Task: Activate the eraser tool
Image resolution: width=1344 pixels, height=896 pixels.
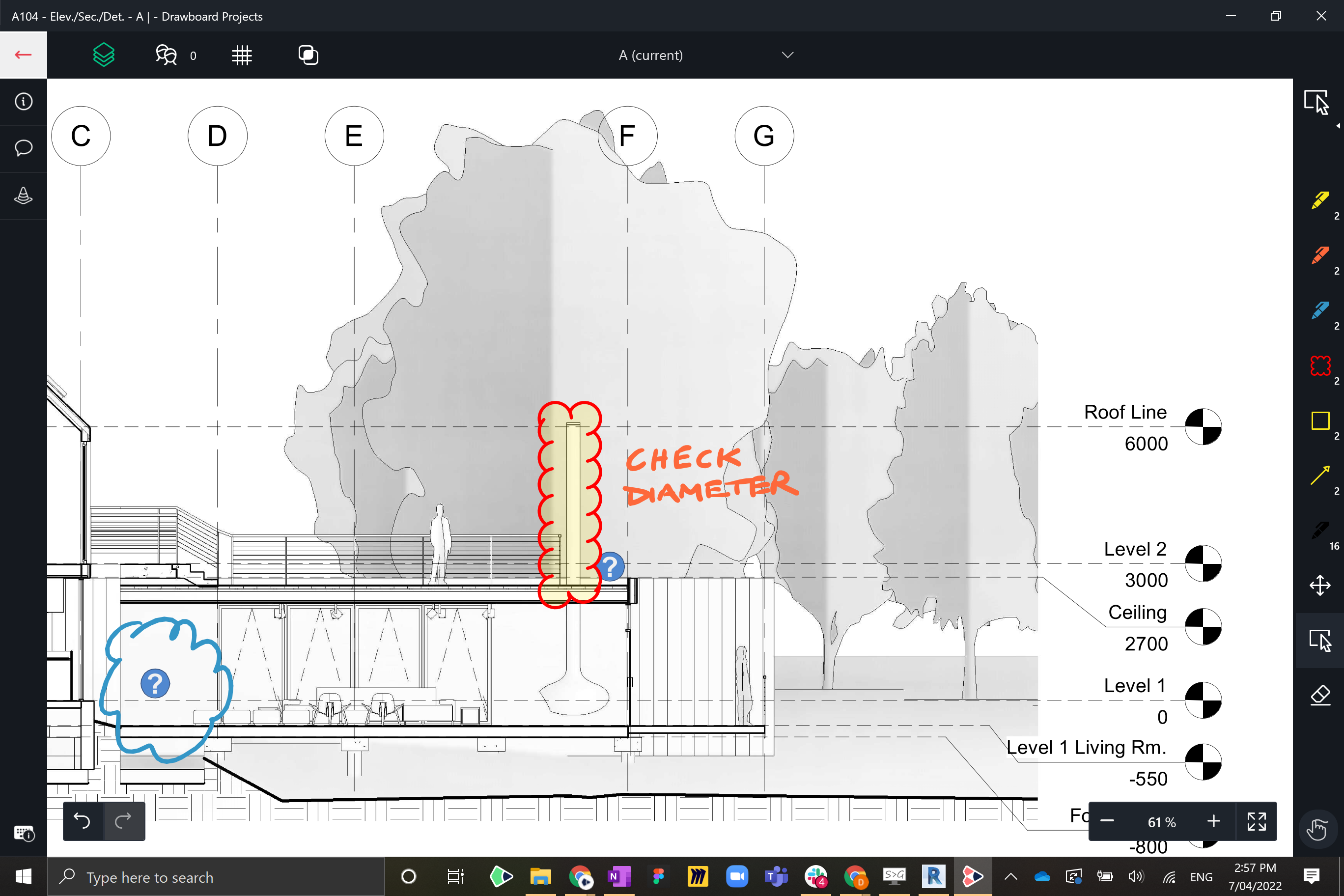Action: point(1320,696)
